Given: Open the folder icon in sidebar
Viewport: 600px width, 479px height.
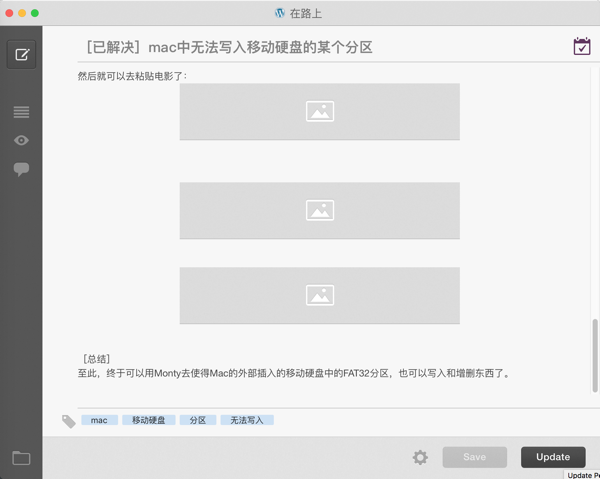Looking at the screenshot, I should pyautogui.click(x=21, y=458).
